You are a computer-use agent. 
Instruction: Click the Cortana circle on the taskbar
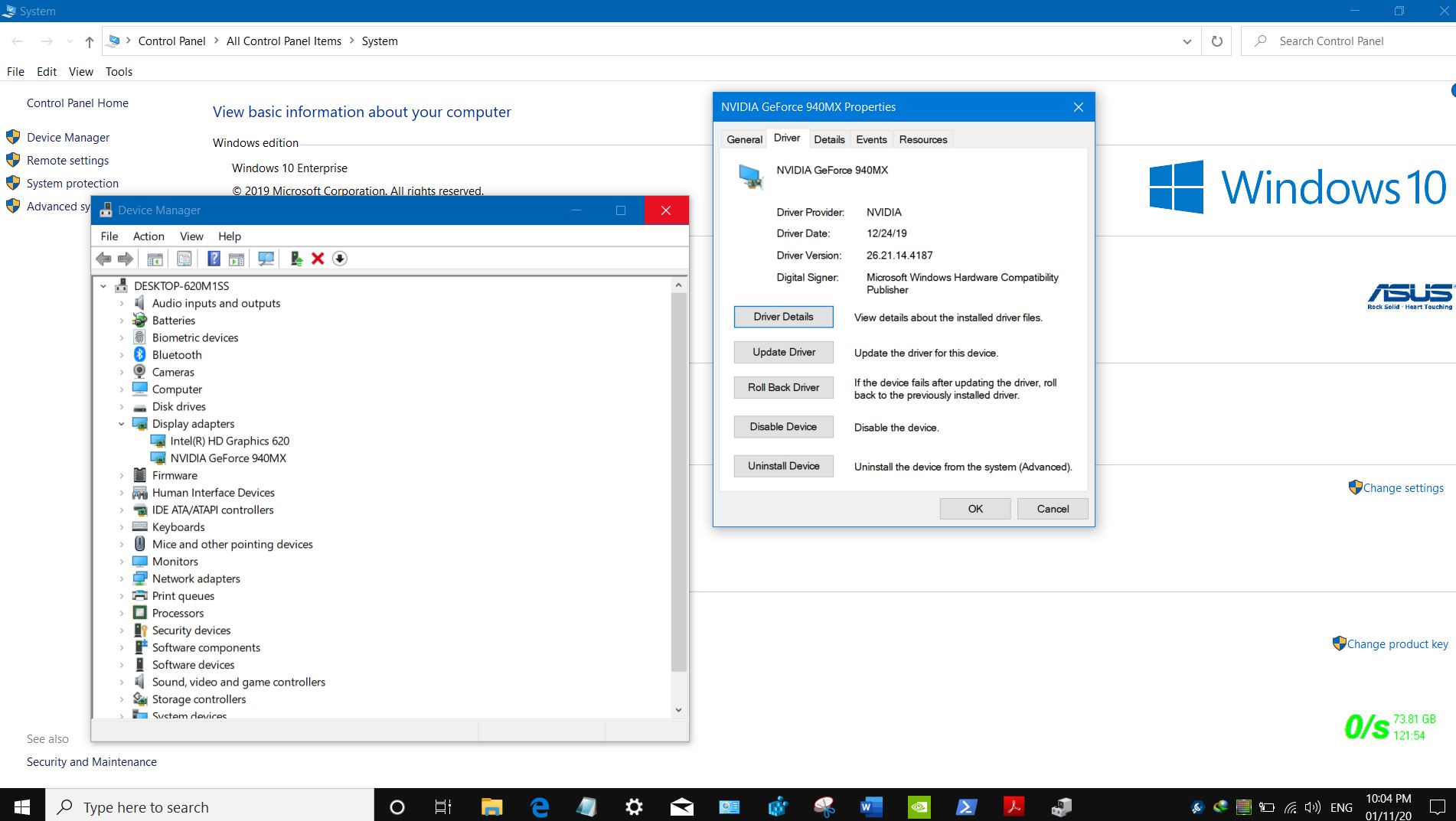coord(397,806)
